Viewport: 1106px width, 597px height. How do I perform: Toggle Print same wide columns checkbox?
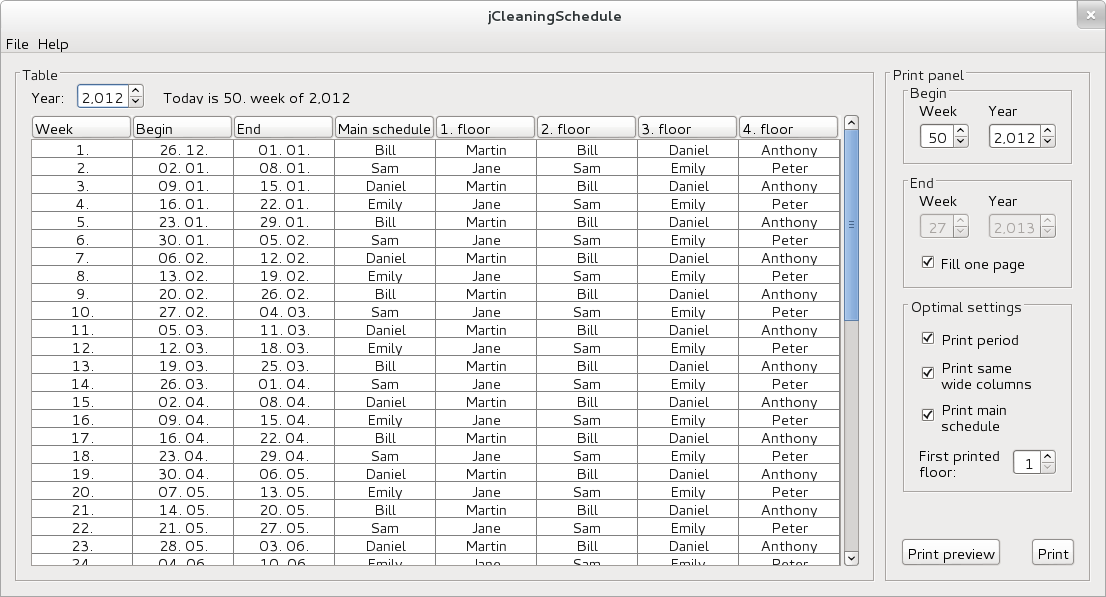coord(928,373)
